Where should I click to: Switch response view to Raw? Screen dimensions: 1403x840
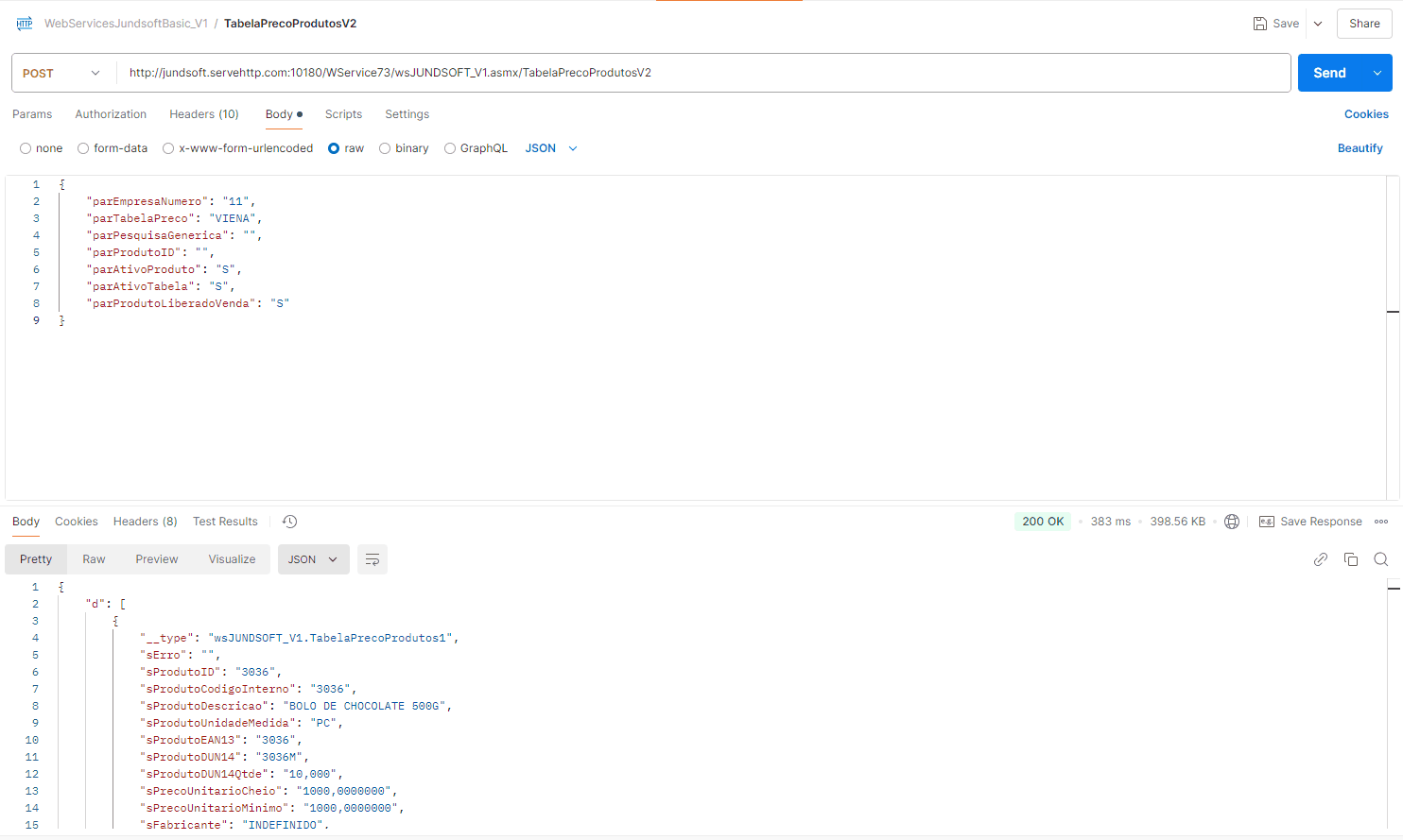(x=94, y=559)
